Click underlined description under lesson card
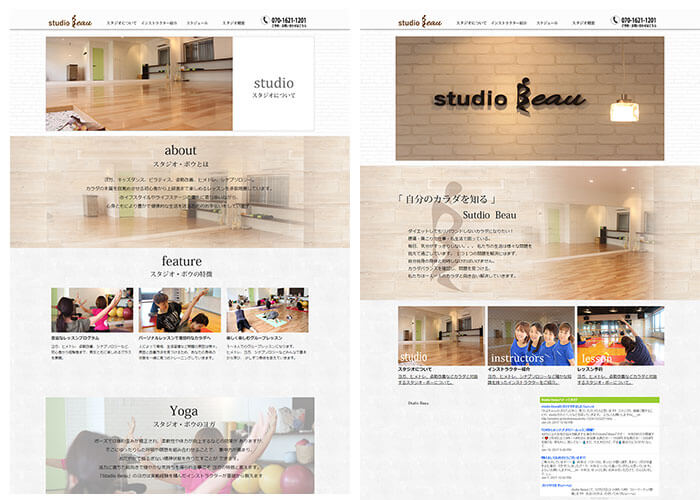700x500 pixels. coord(617,379)
